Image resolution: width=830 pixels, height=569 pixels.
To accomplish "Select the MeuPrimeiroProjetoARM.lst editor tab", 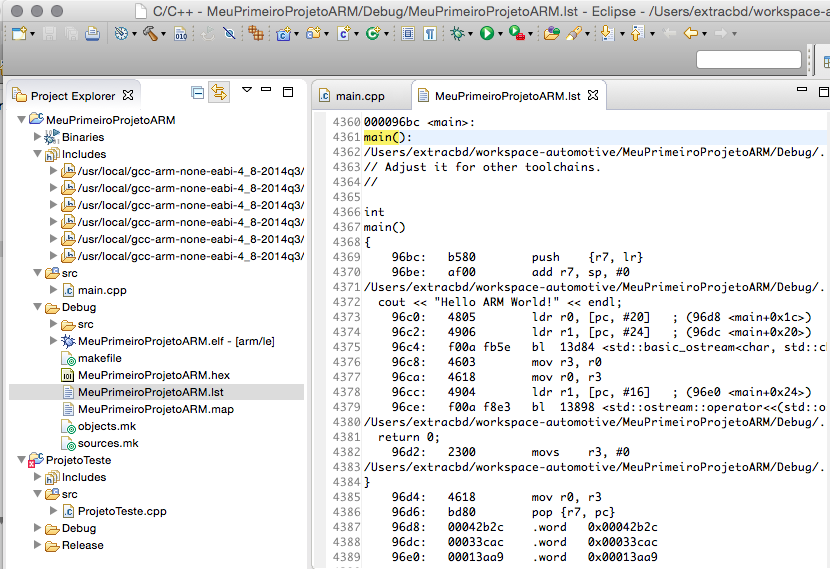I will [x=507, y=96].
